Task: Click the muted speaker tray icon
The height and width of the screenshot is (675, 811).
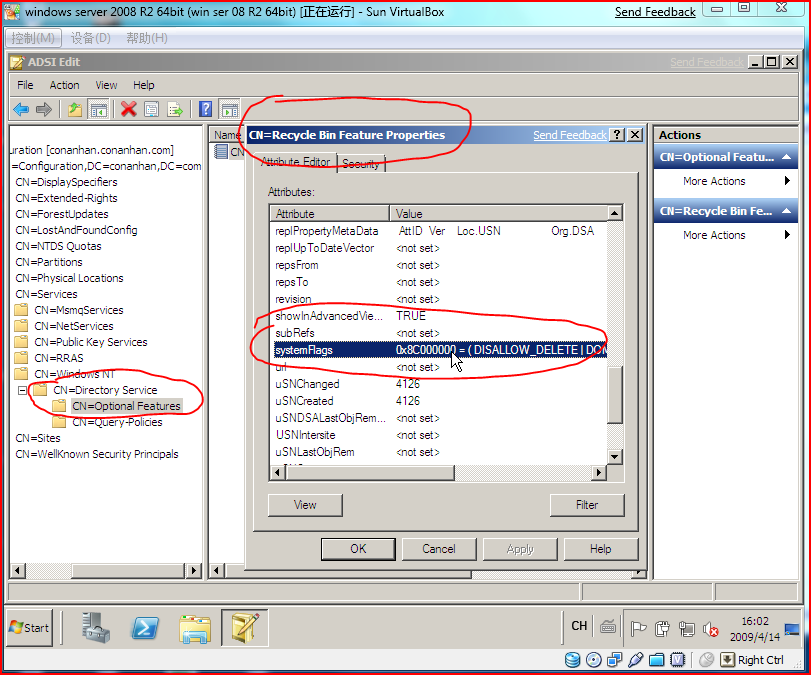Action: (x=711, y=629)
